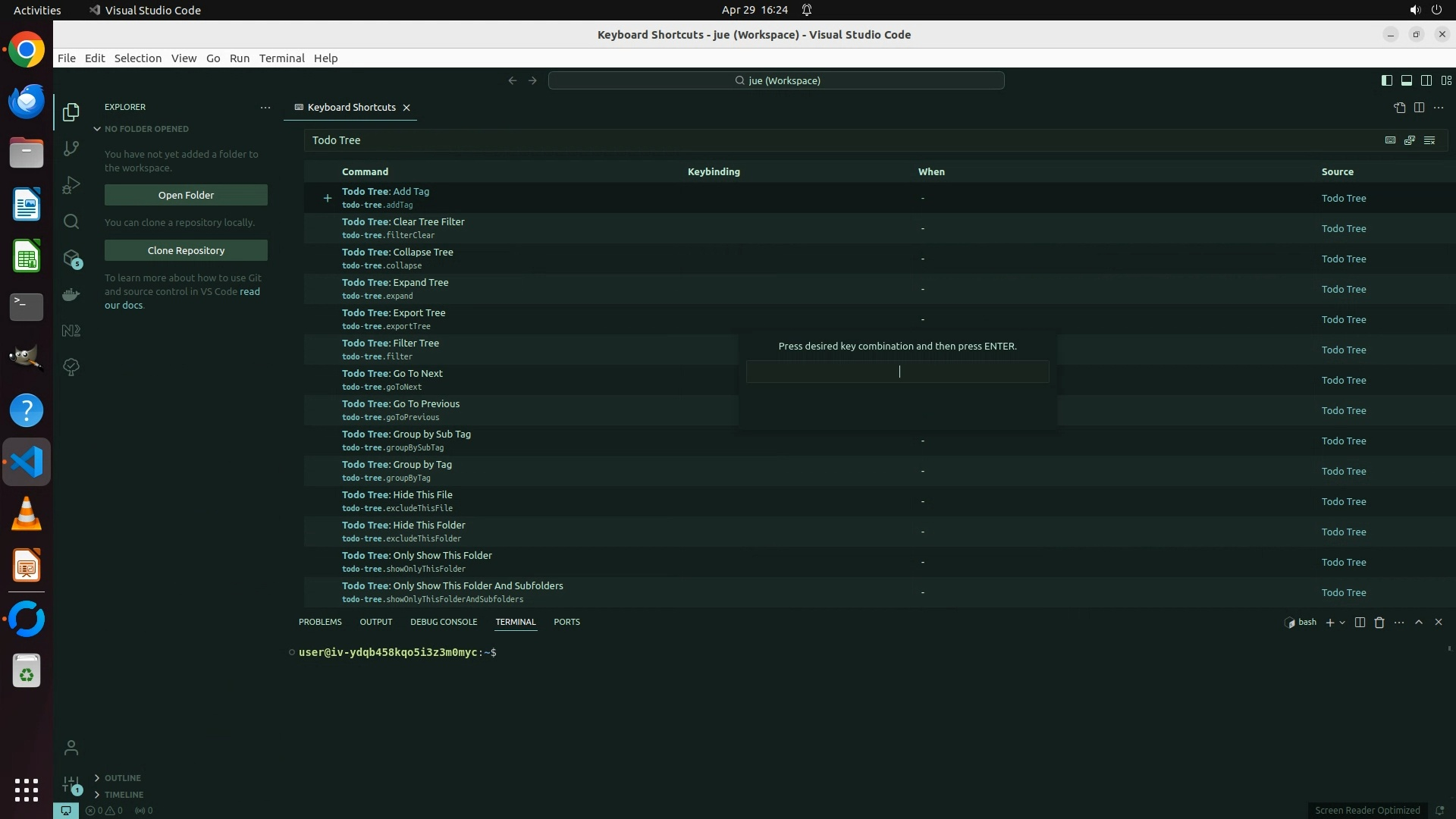
Task: Open the Search sidebar view
Action: (71, 221)
